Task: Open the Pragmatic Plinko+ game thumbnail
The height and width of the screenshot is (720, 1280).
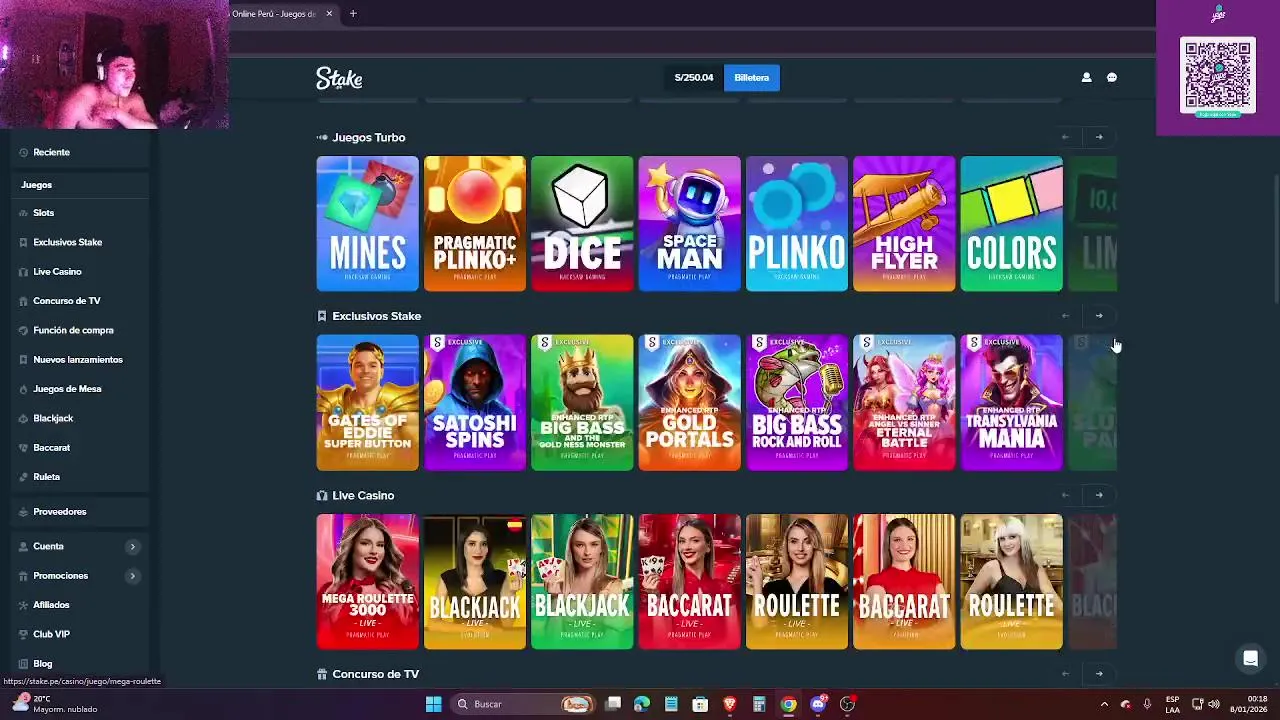Action: (x=475, y=224)
